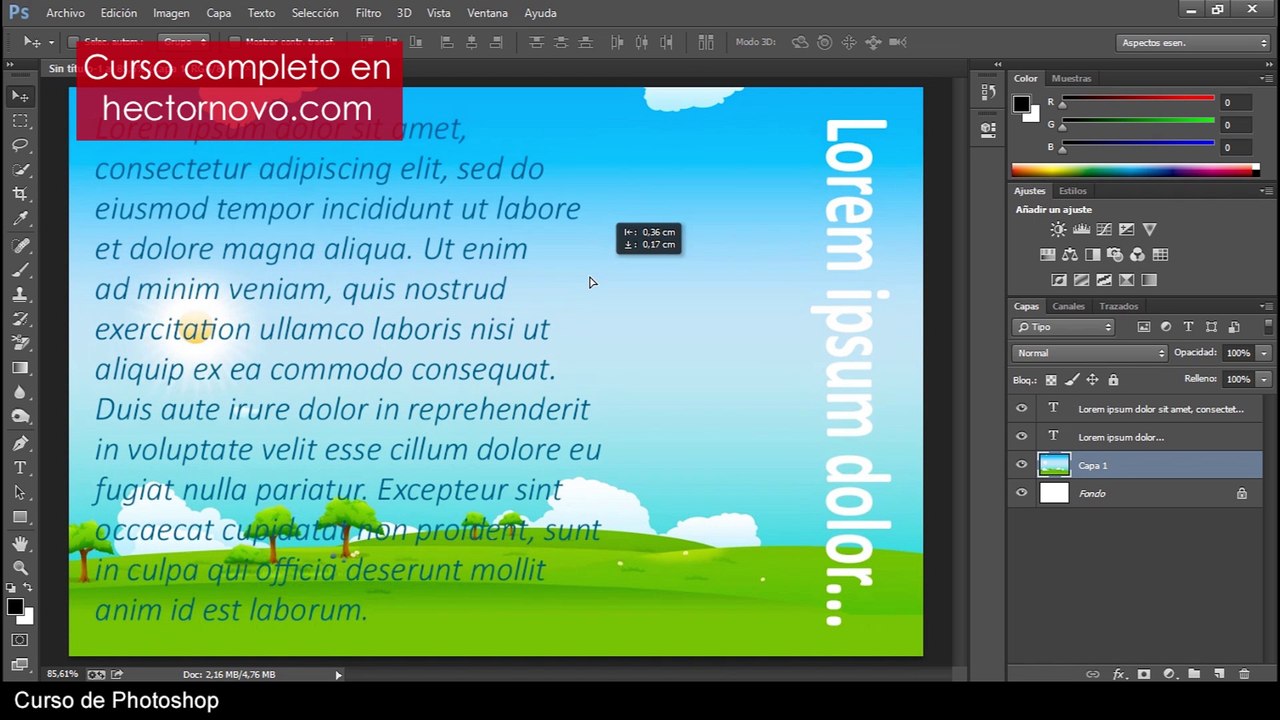Open the Ajustes panel options menu

tap(1267, 190)
